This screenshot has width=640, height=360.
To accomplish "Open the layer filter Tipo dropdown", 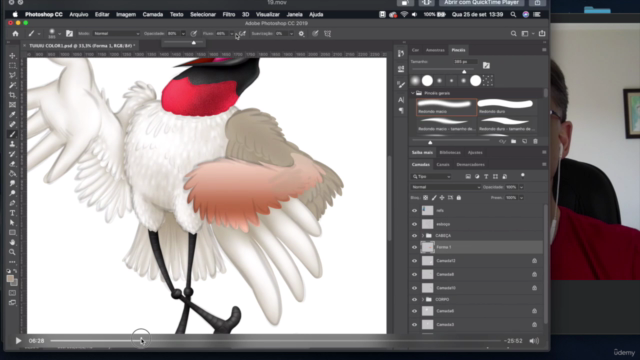I will coord(431,176).
